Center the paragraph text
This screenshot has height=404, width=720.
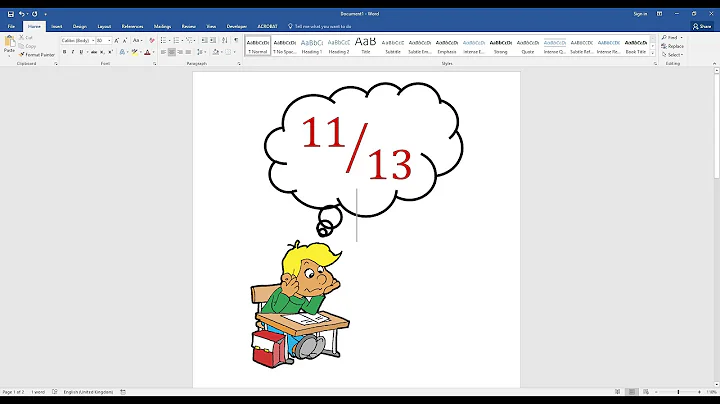pyautogui.click(x=172, y=52)
